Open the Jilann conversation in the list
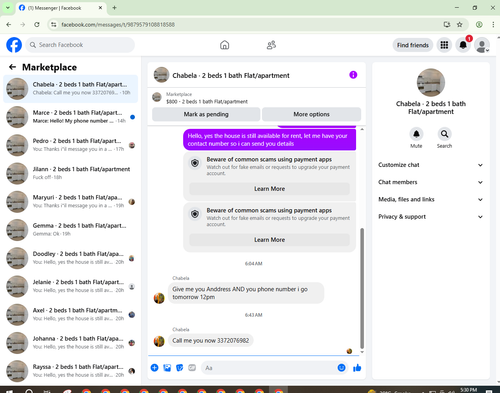Screen dimensions: 500x393 pos(70,173)
